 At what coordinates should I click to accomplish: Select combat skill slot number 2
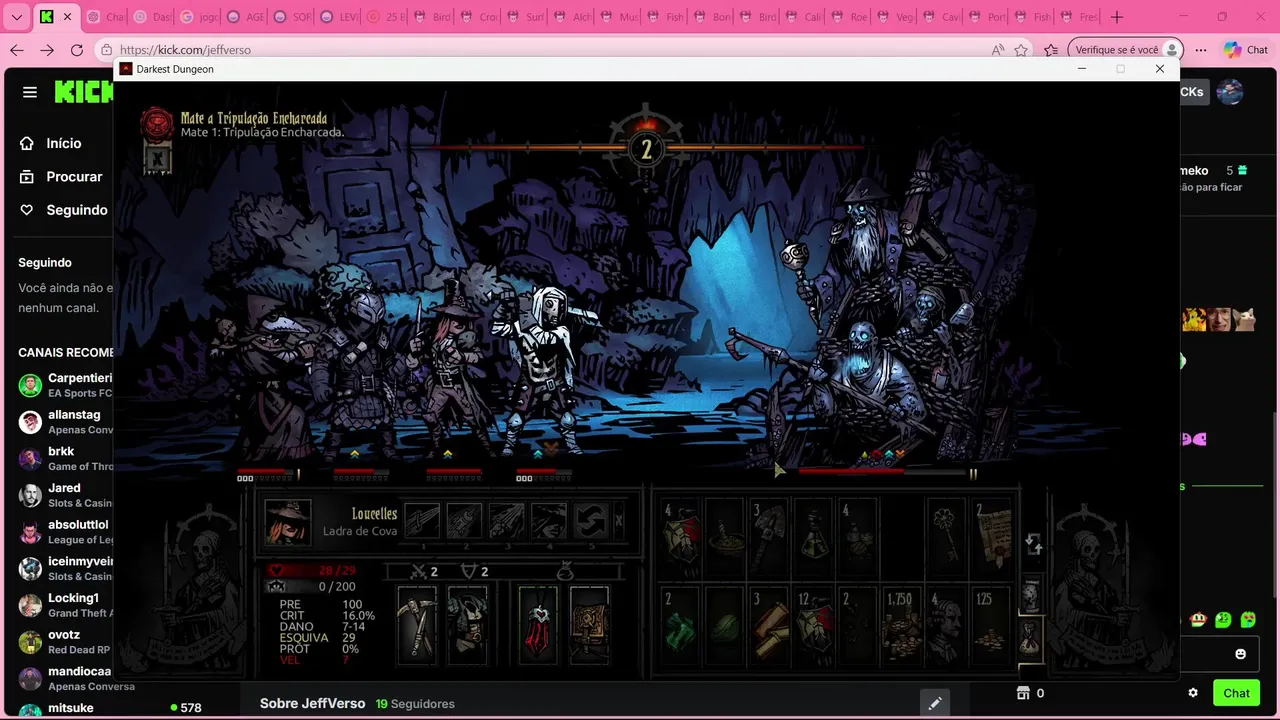click(464, 521)
